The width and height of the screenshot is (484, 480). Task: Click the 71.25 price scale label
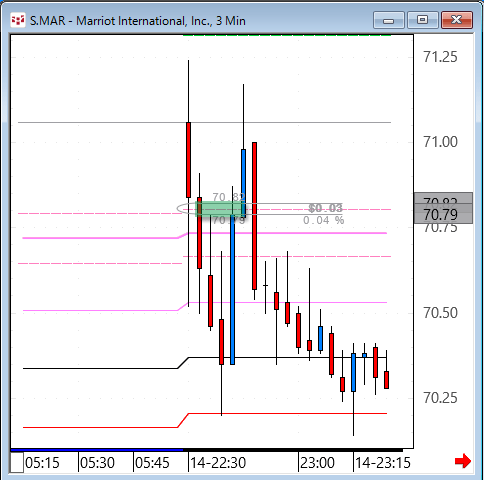tap(440, 57)
